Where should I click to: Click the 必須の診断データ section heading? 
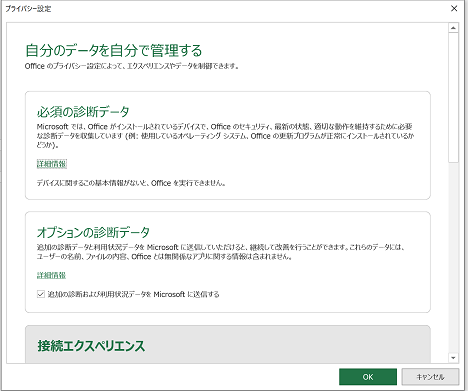[x=83, y=111]
